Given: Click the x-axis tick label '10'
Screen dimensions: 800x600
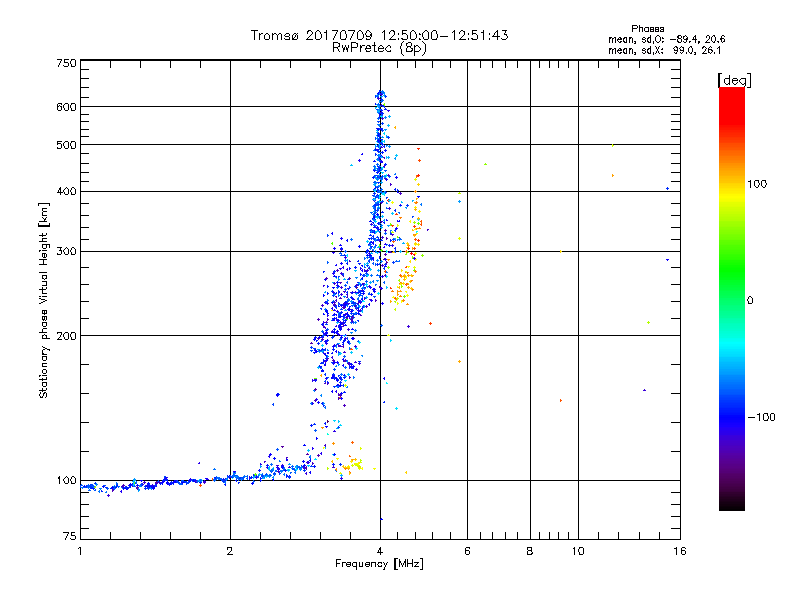Looking at the screenshot, I should click(578, 551).
